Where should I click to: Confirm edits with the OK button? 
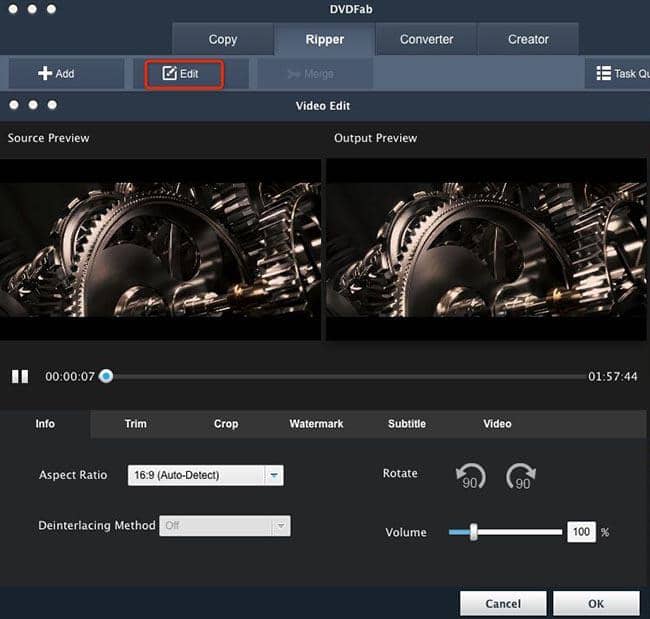click(596, 604)
